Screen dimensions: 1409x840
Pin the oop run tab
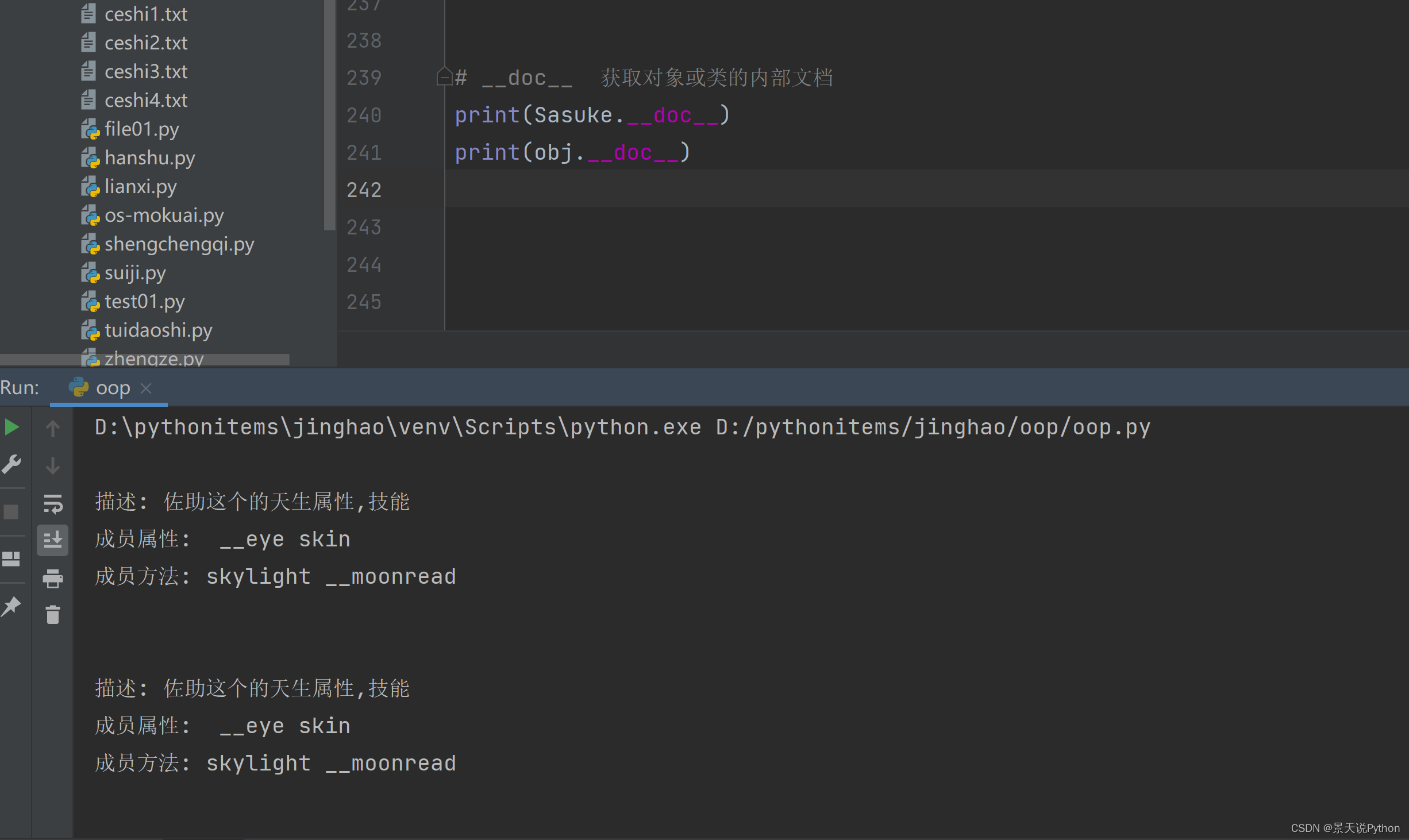click(x=11, y=606)
